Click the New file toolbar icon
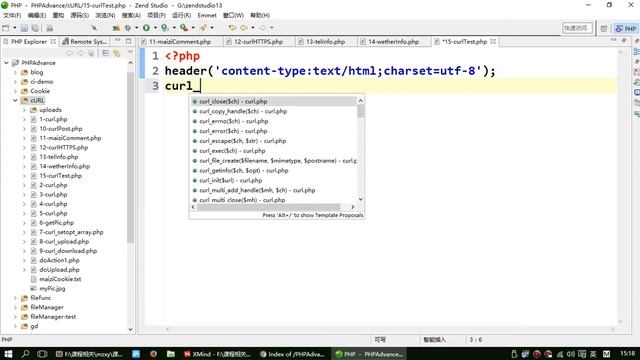This screenshot has height=360, width=640. point(6,28)
